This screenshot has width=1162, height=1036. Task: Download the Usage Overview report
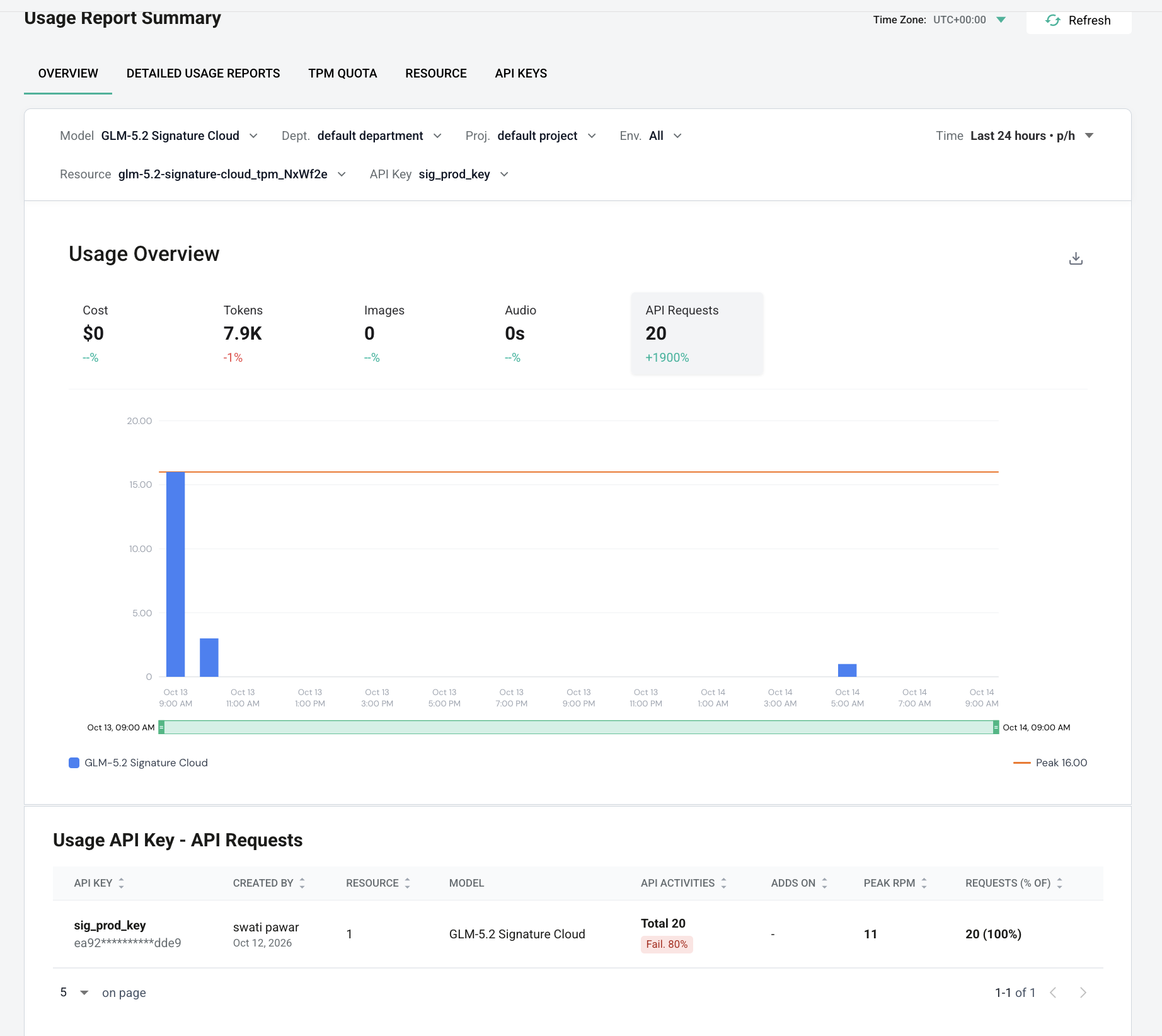1076,258
